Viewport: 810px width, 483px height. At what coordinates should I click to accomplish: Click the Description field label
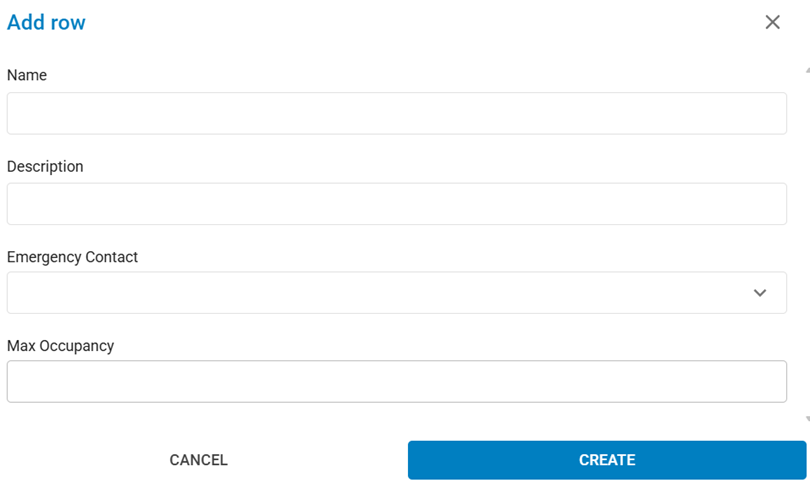tap(45, 166)
